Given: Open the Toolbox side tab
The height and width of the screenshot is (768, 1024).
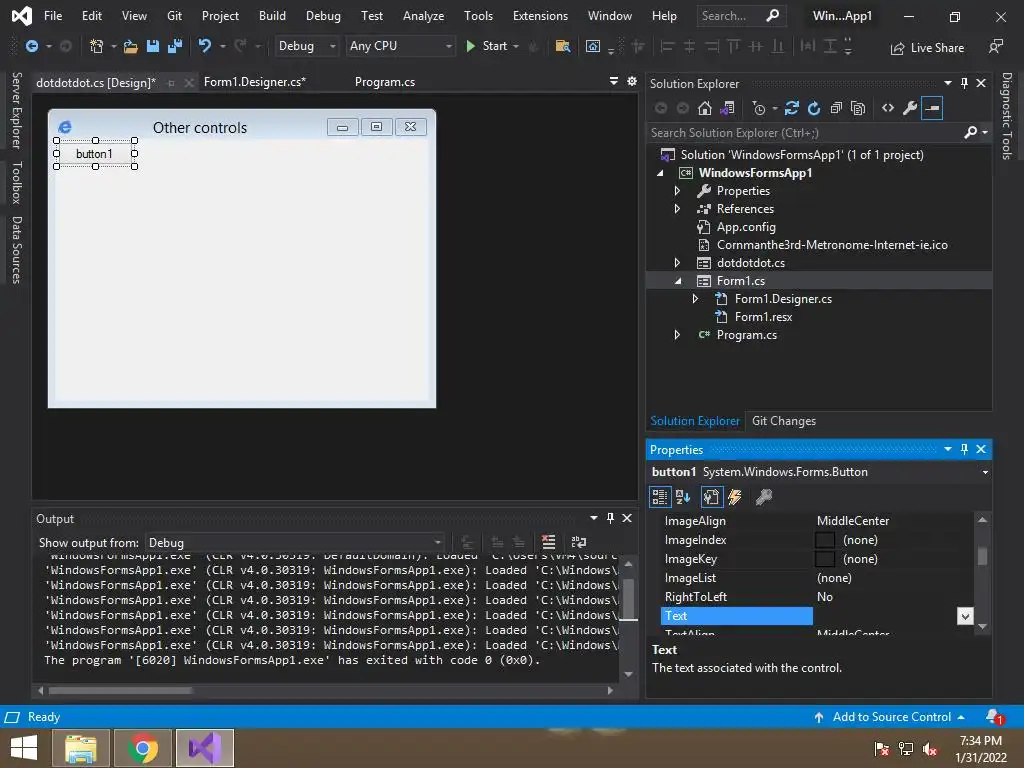Looking at the screenshot, I should 17,183.
